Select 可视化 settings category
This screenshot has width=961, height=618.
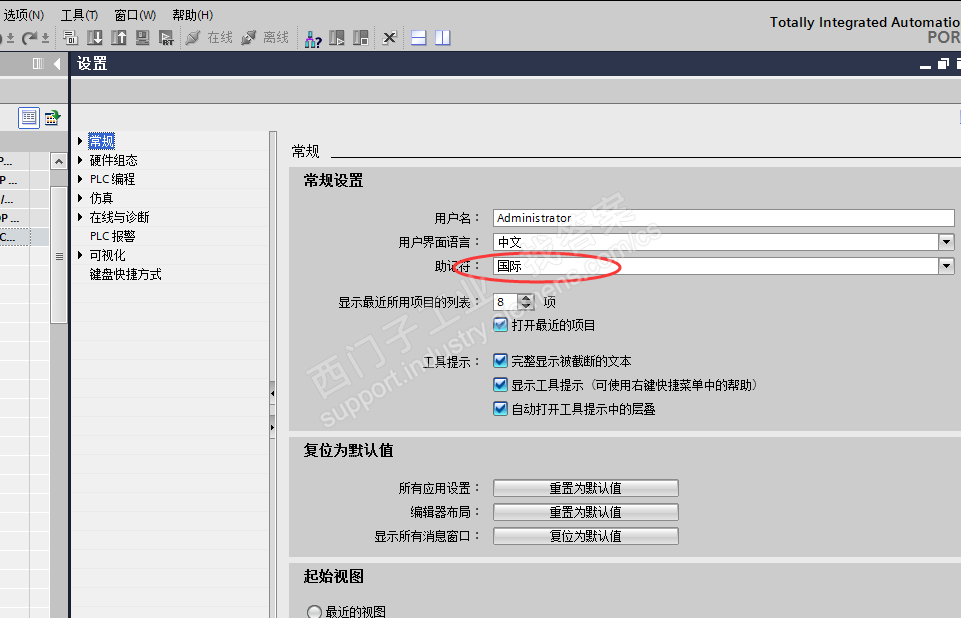coord(107,255)
